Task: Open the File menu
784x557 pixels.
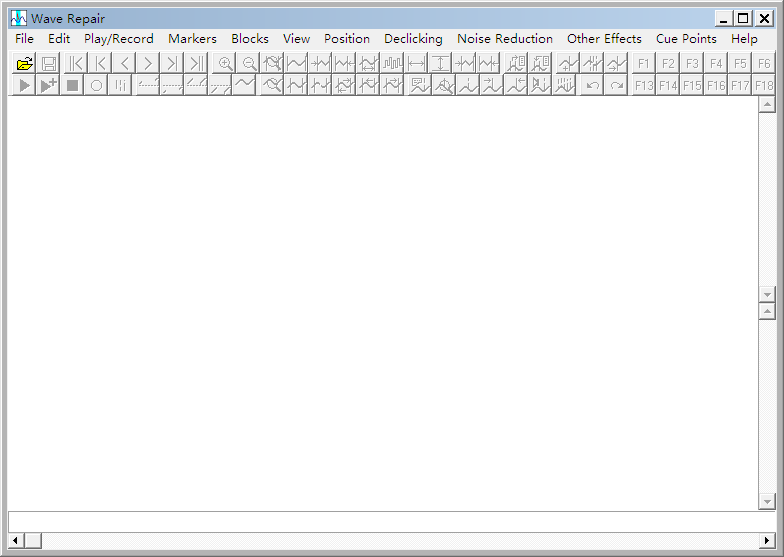Action: tap(24, 38)
